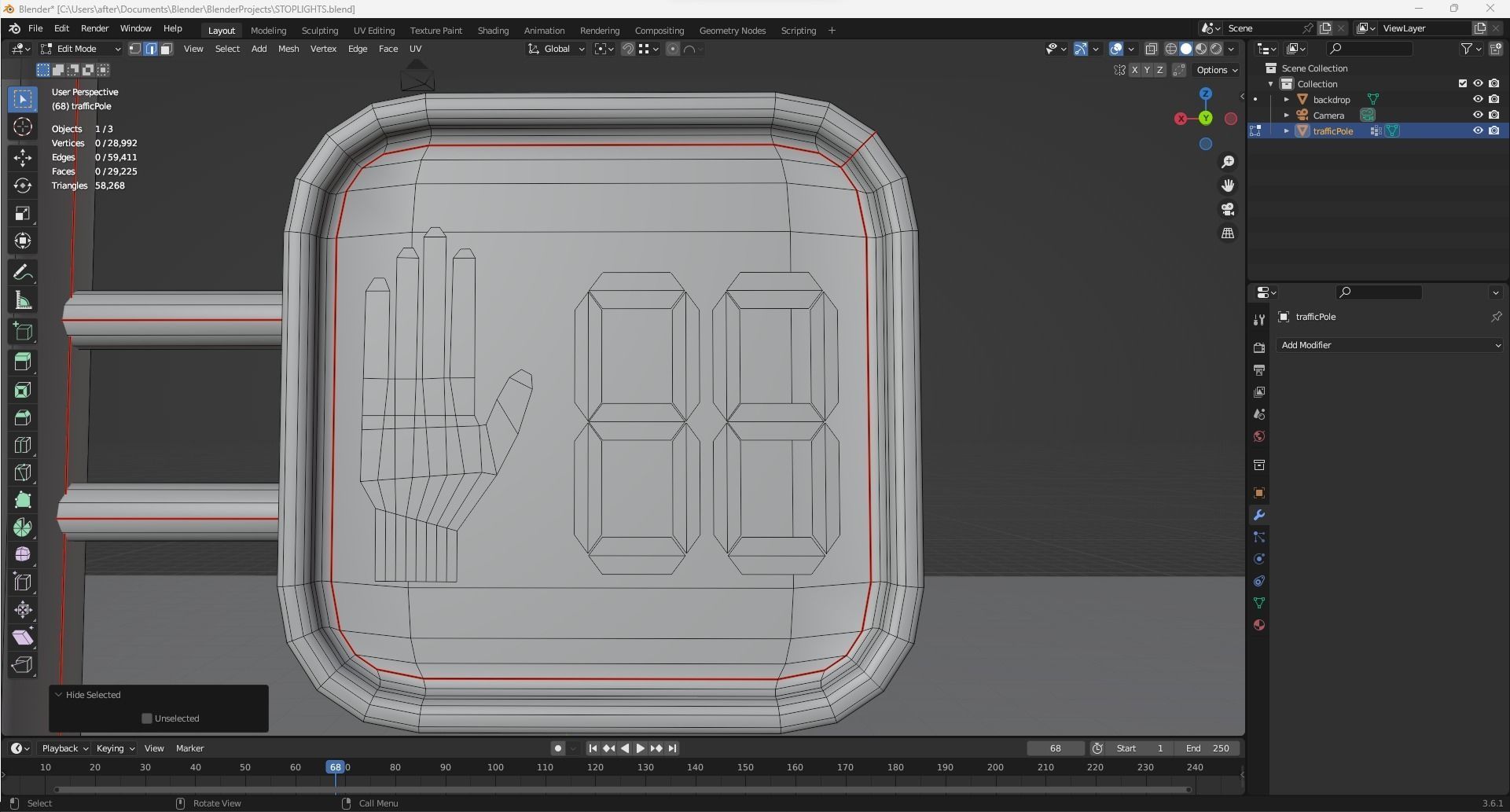Play the animation forward
Viewport: 1510px width, 812px height.
point(641,748)
